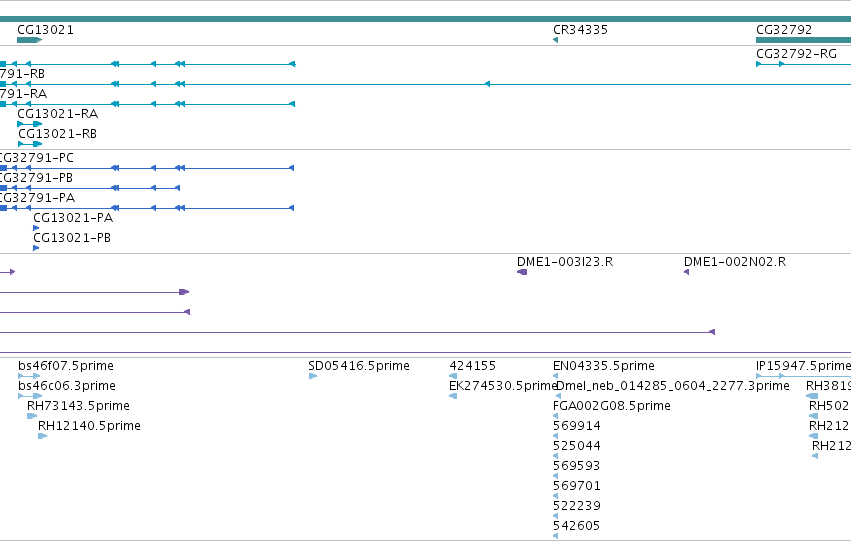
Task: Click the bs46c06.3prime EST label
Action: pos(67,386)
